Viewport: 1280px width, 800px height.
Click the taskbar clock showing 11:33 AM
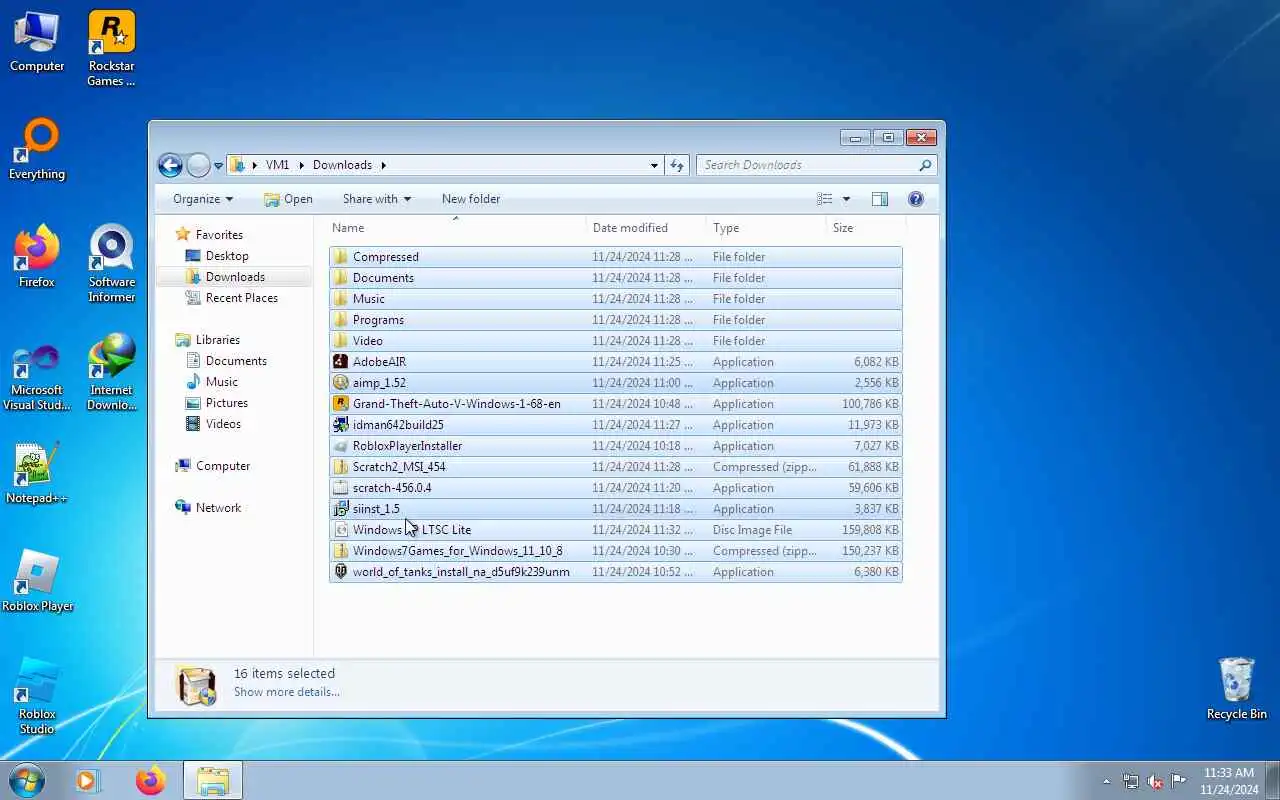(1228, 781)
